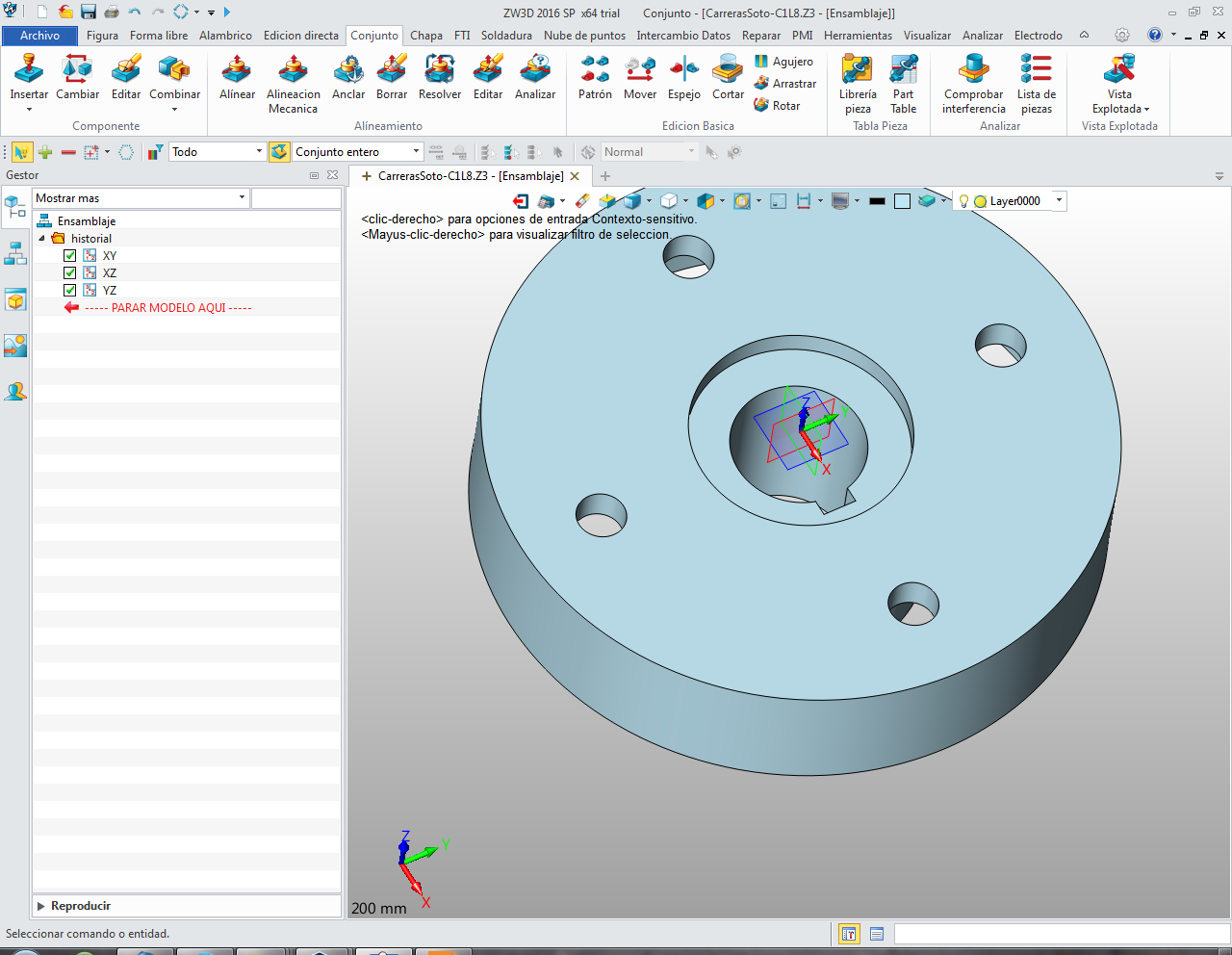Click the Agujero hole tool
The image size is (1232, 955).
pos(783,62)
